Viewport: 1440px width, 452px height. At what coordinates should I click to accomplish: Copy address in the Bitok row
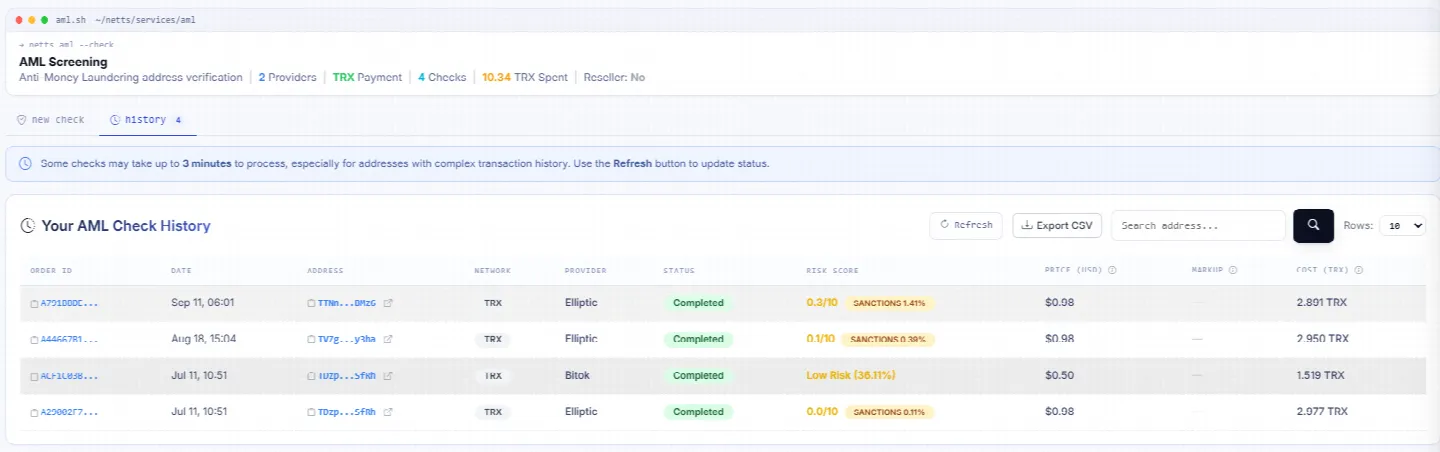311,376
